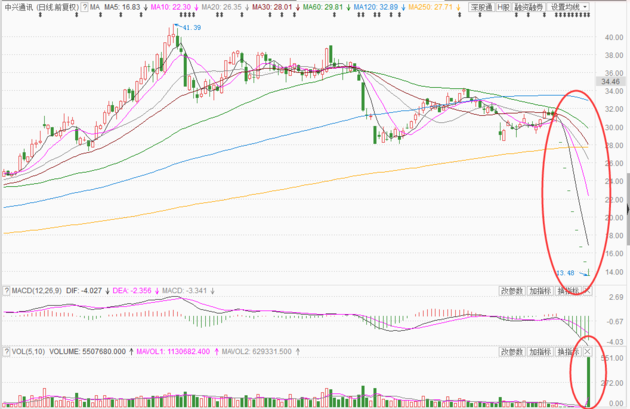The height and width of the screenshot is (409, 630).
Task: Click 加指标 in the VOL panel
Action: (x=540, y=352)
